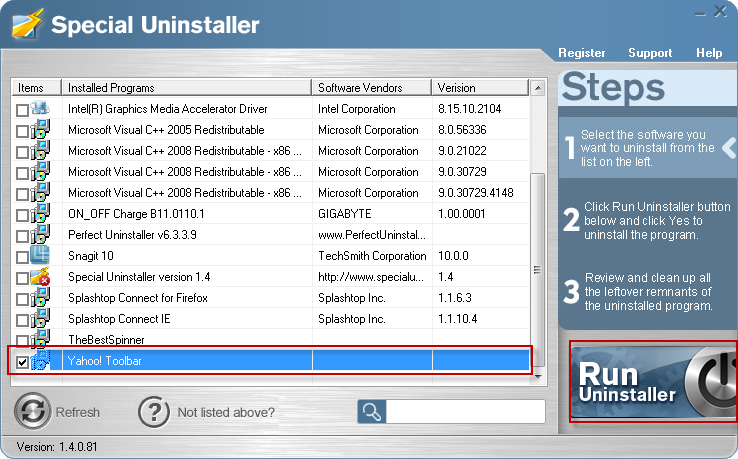Viewport: 738px width, 459px height.
Task: Click the Run Uninstaller button
Action: tap(654, 382)
